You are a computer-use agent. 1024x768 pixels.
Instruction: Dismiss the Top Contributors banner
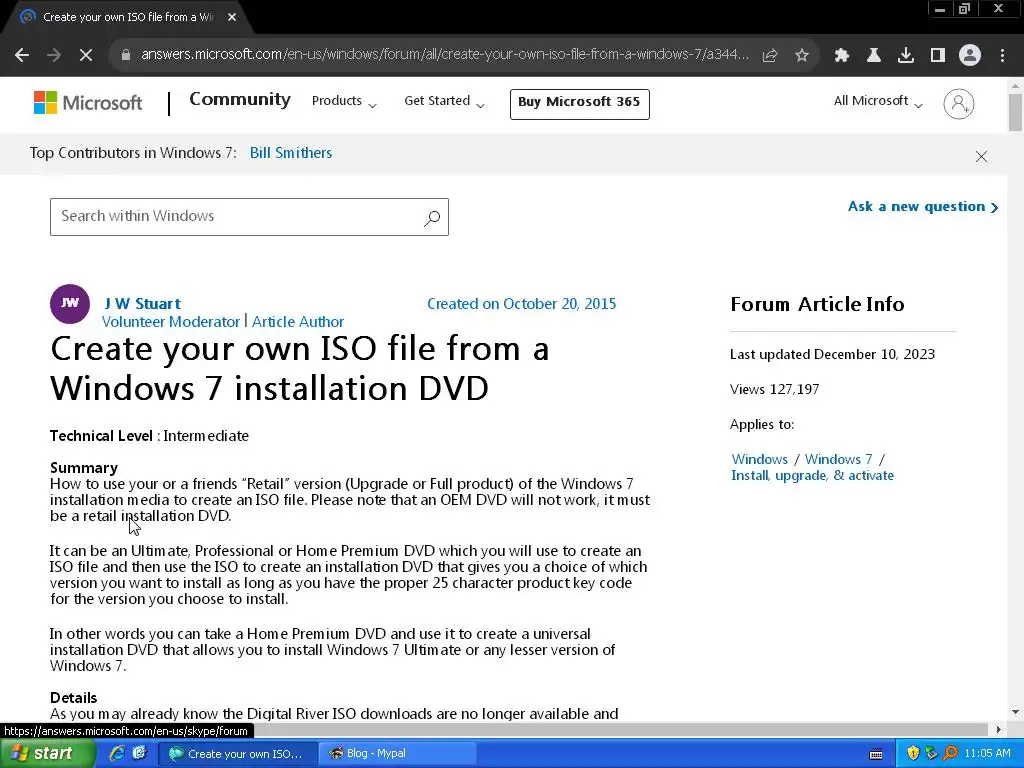(981, 156)
